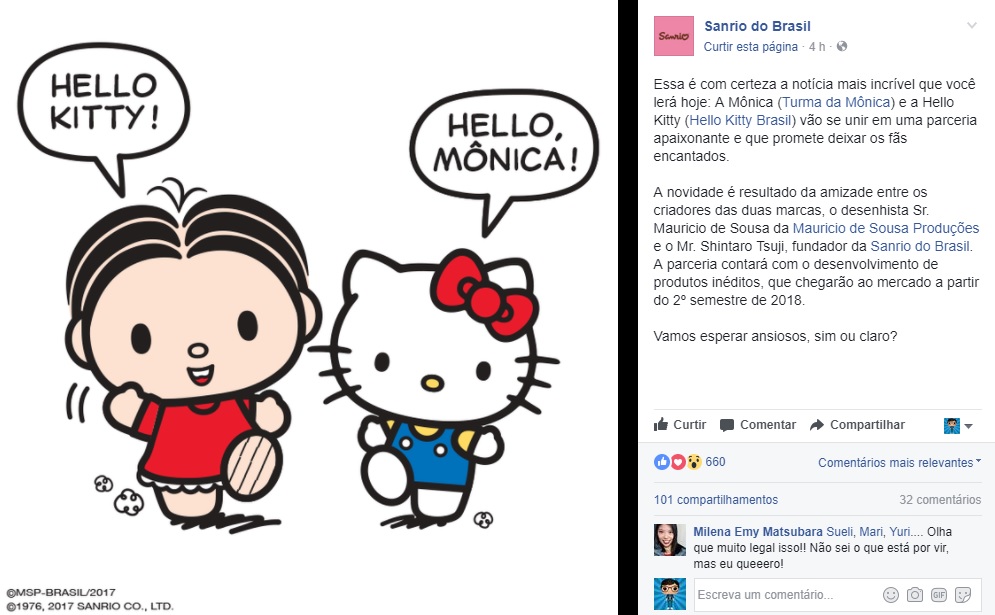Click Curtir esta página link
Viewport: 995px width, 615px height.
click(x=751, y=46)
